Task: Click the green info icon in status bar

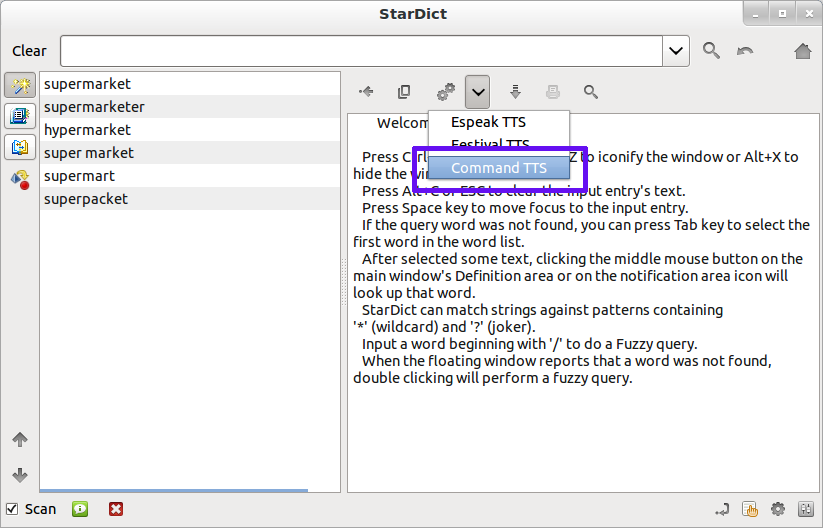Action: [80, 509]
